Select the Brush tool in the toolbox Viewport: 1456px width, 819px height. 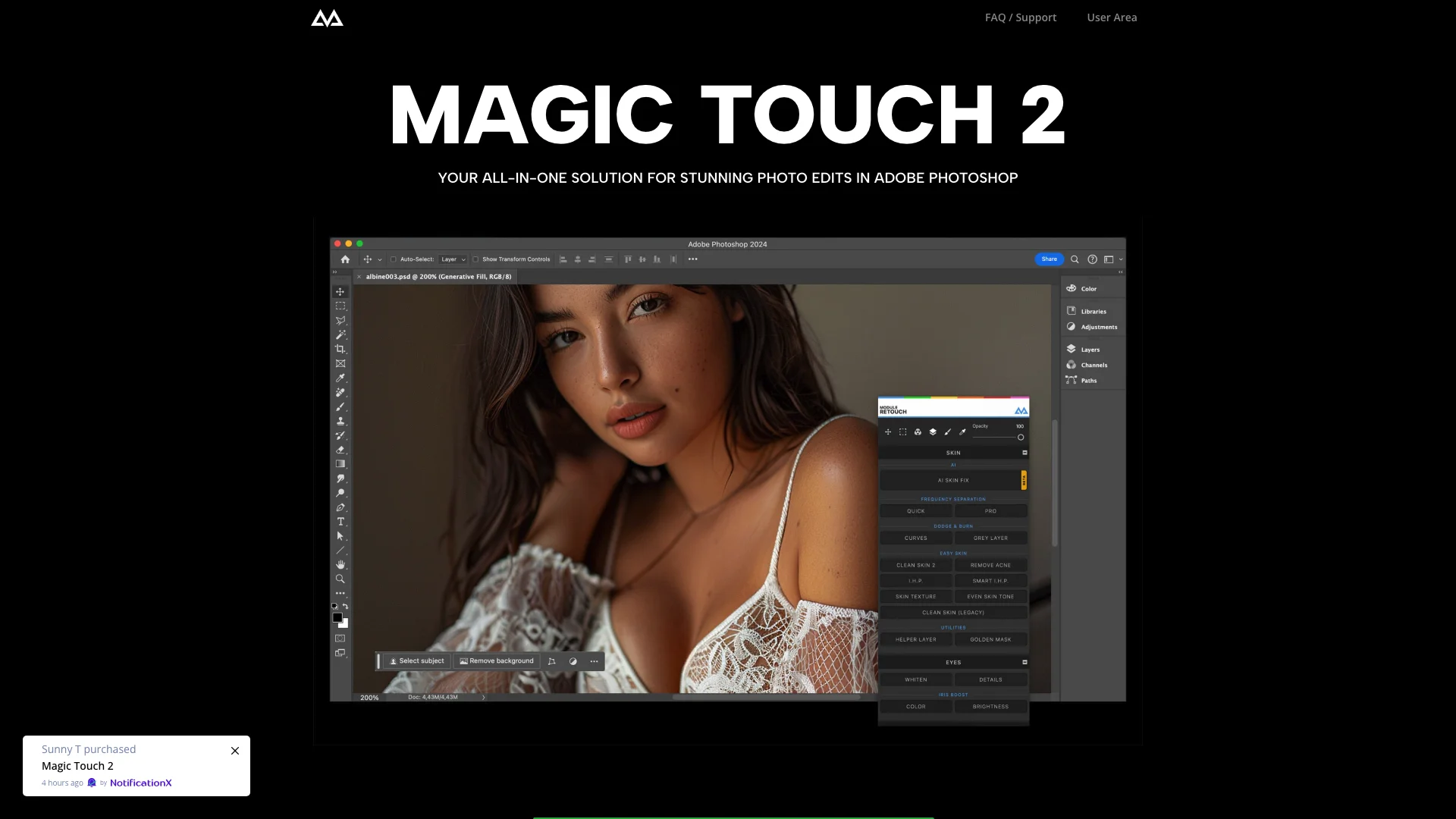coord(340,407)
